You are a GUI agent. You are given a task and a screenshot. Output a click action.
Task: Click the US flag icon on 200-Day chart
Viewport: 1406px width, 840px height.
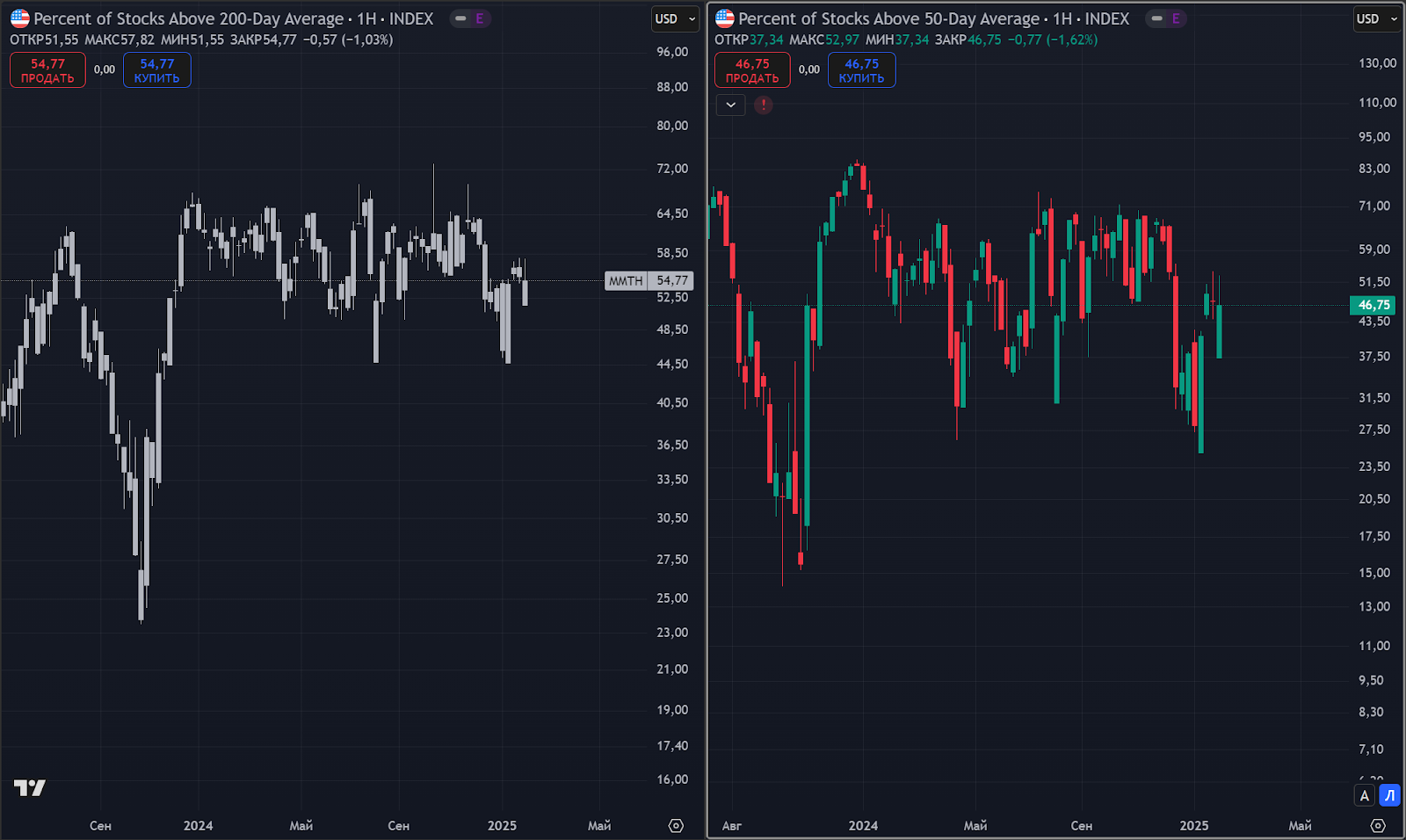(x=19, y=18)
